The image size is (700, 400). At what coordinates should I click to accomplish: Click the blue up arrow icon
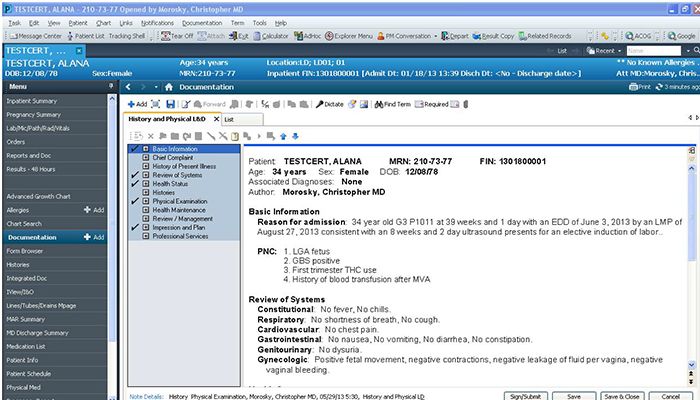[283, 135]
